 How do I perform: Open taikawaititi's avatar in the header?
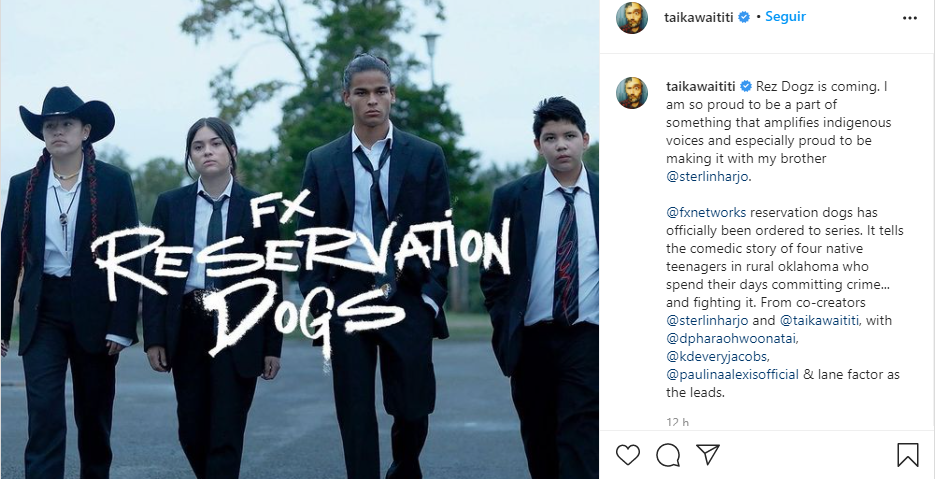632,18
